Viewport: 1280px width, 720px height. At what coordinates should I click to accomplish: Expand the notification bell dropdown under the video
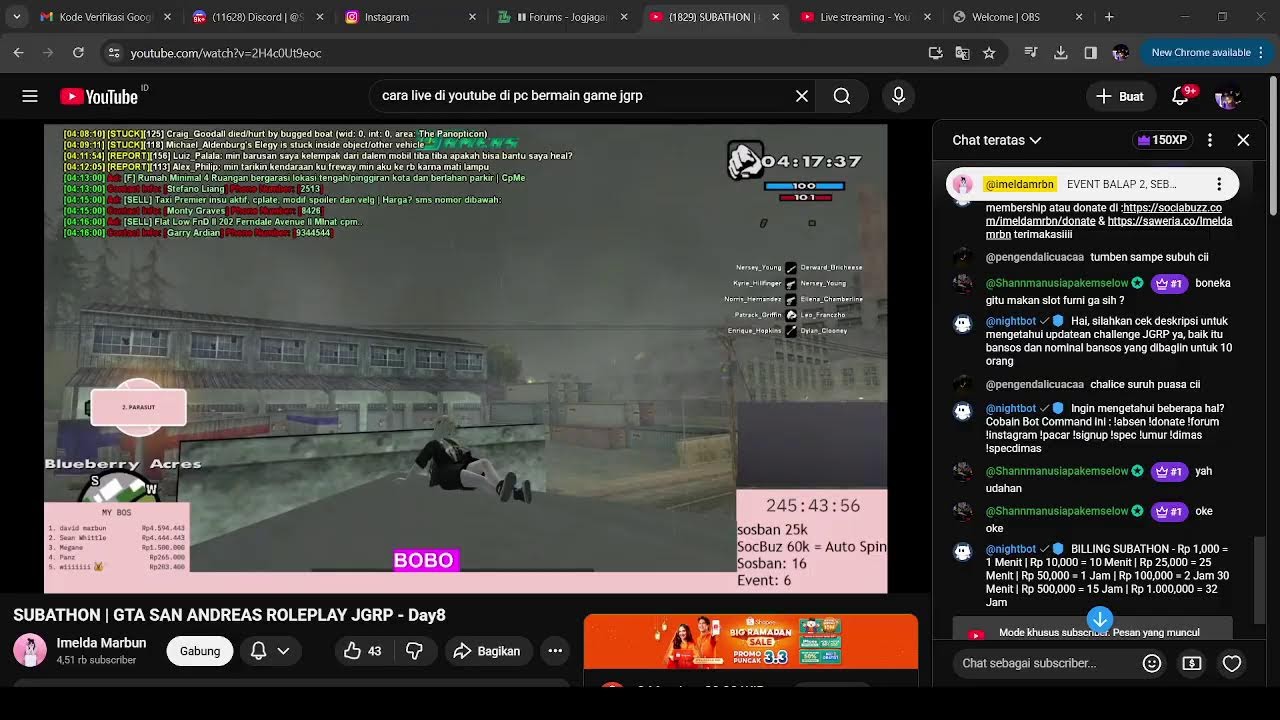point(270,651)
